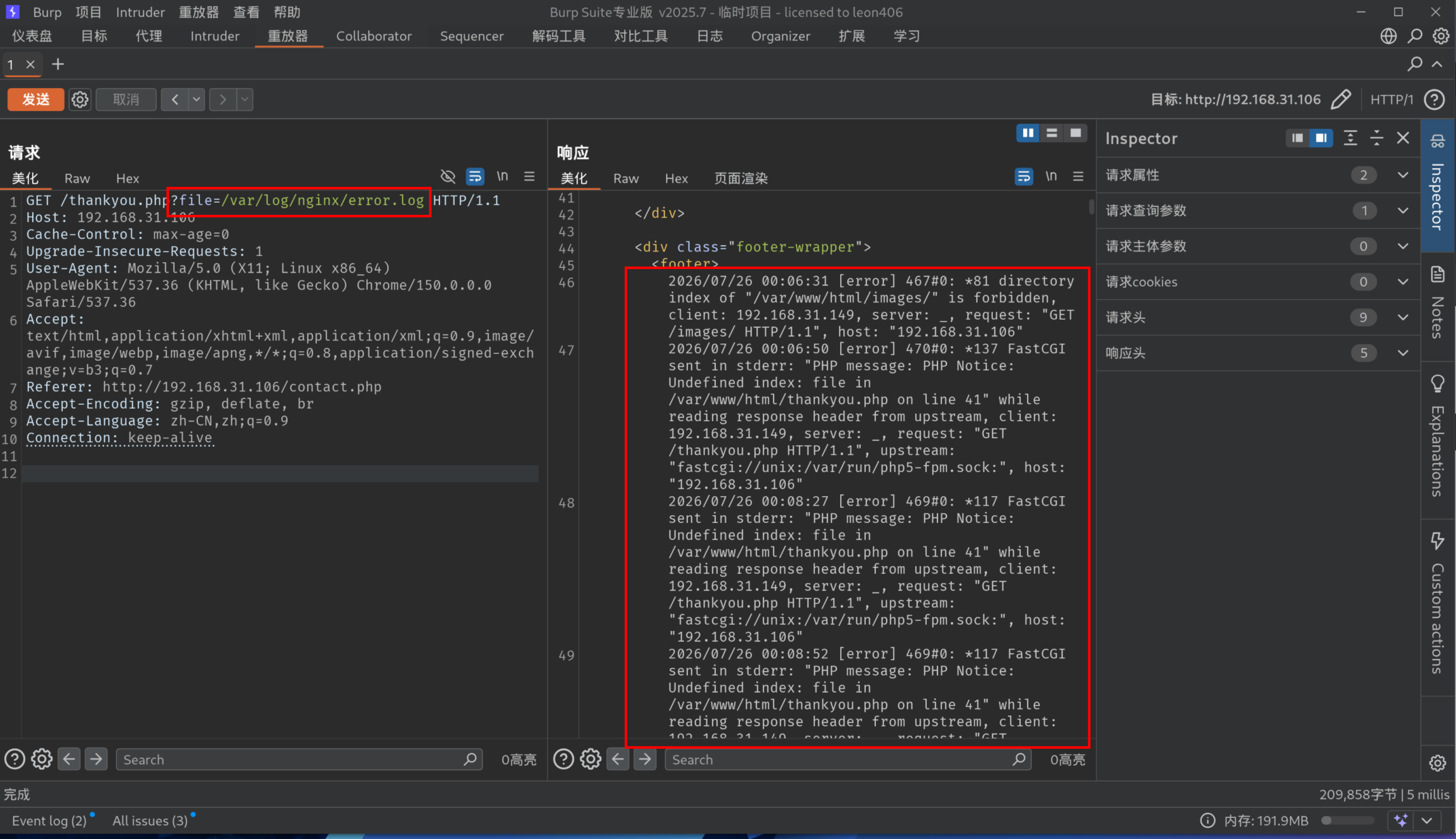Open Event log (2)
Screen dimensions: 1456x839
tap(49, 820)
